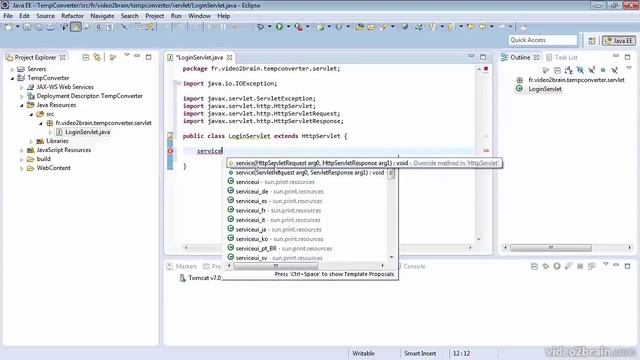Toggle Link with Editor in Project Explorer

tap(97, 57)
